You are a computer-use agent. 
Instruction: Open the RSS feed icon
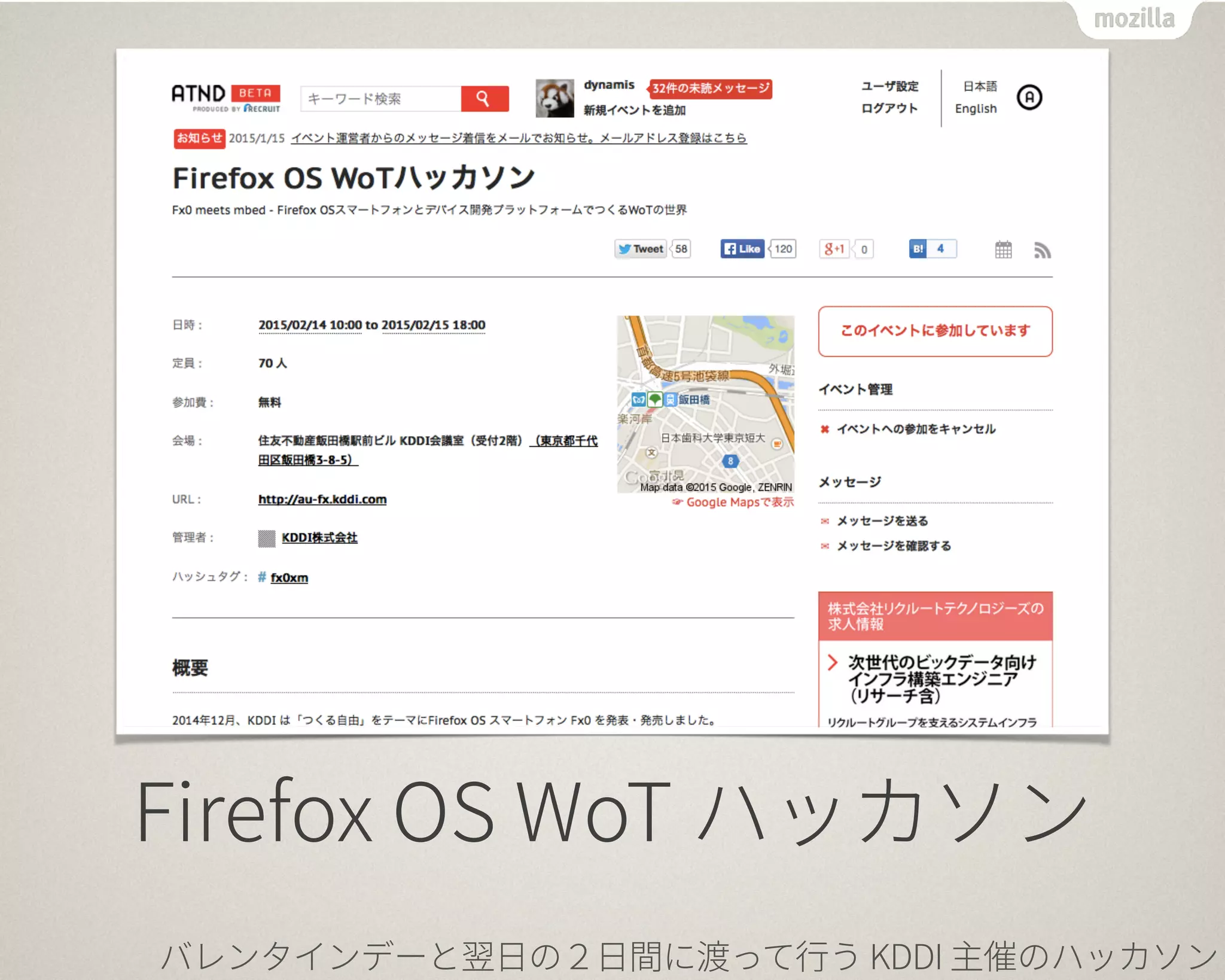point(1042,250)
